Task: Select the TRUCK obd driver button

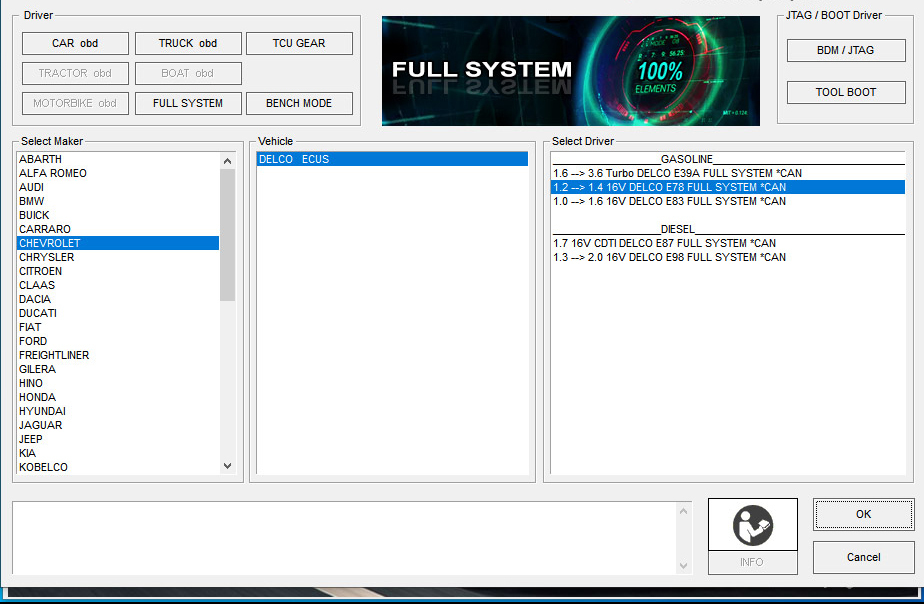Action: tap(188, 44)
